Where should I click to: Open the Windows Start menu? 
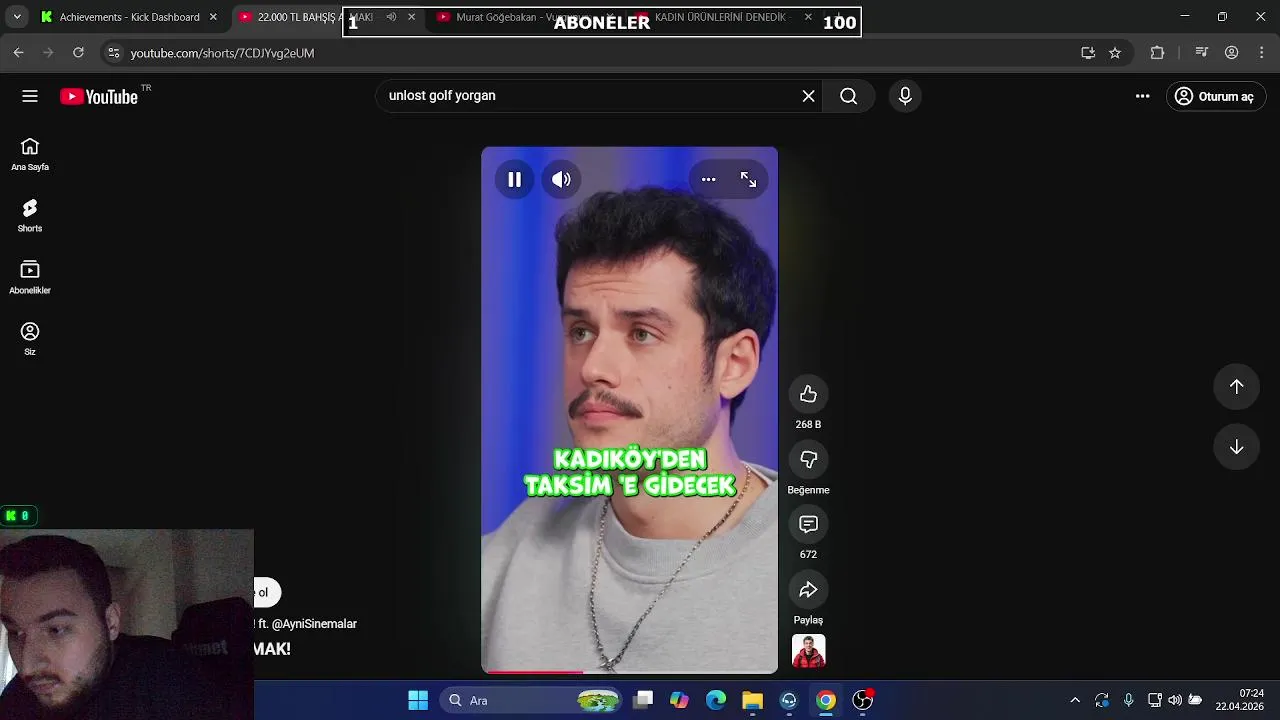pyautogui.click(x=418, y=700)
